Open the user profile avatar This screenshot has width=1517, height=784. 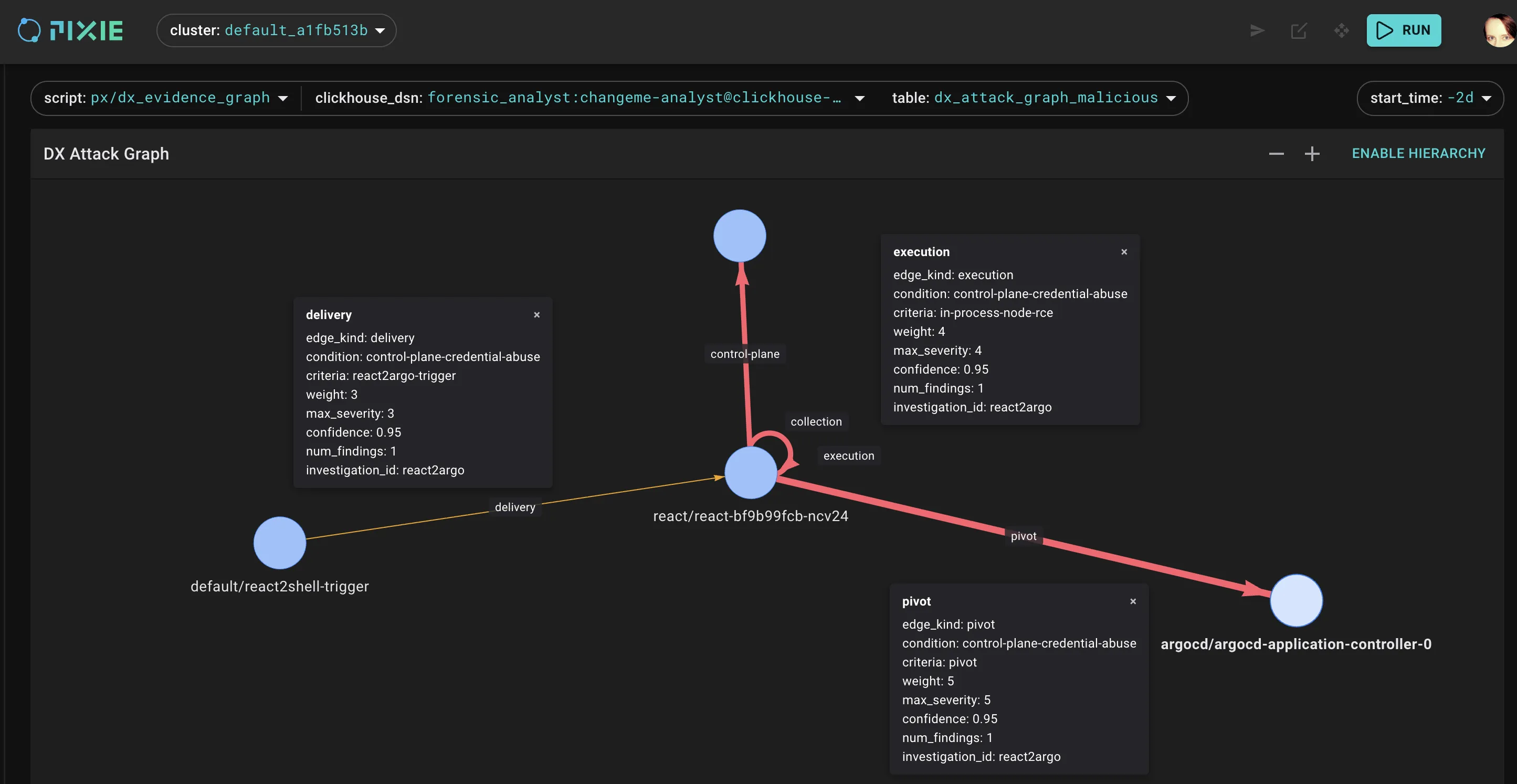click(1499, 30)
